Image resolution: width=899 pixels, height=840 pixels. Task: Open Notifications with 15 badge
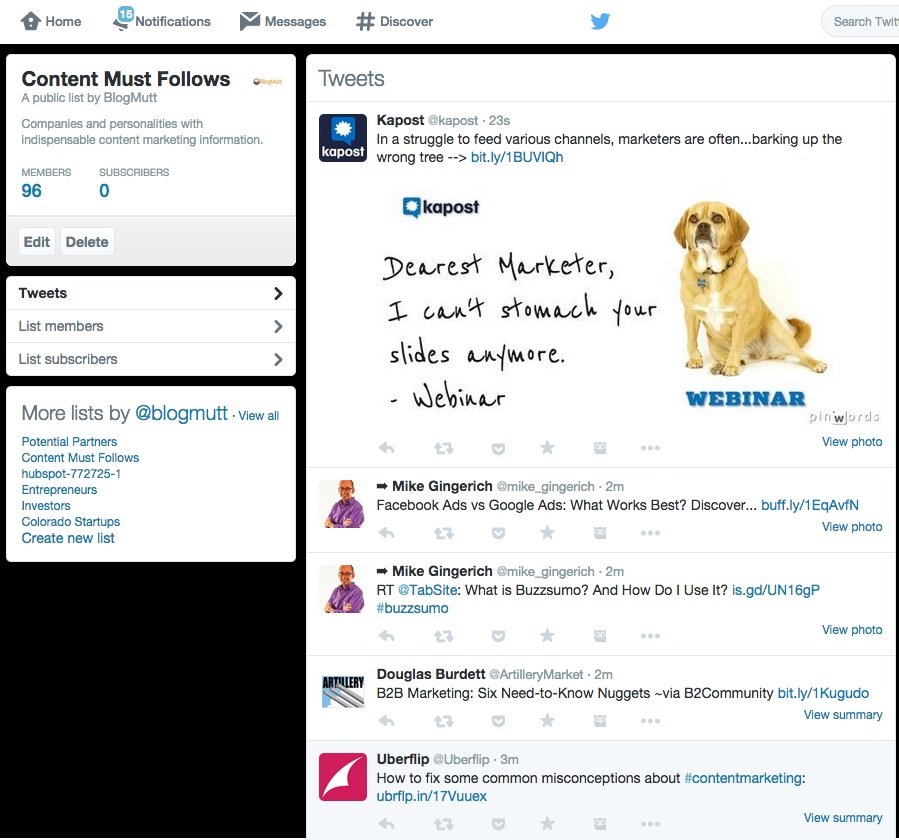coord(162,19)
